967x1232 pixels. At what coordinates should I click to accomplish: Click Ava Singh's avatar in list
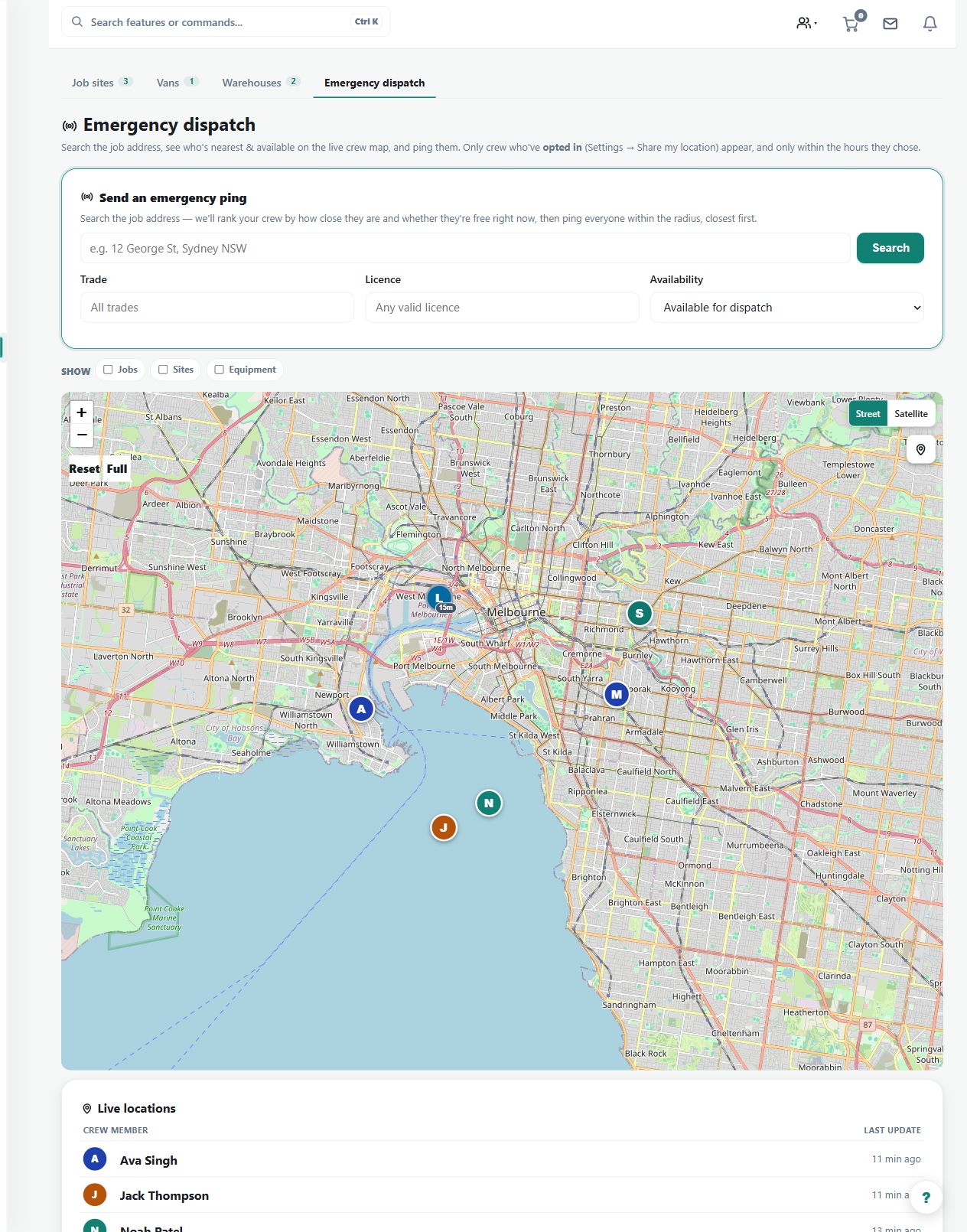tap(95, 1159)
